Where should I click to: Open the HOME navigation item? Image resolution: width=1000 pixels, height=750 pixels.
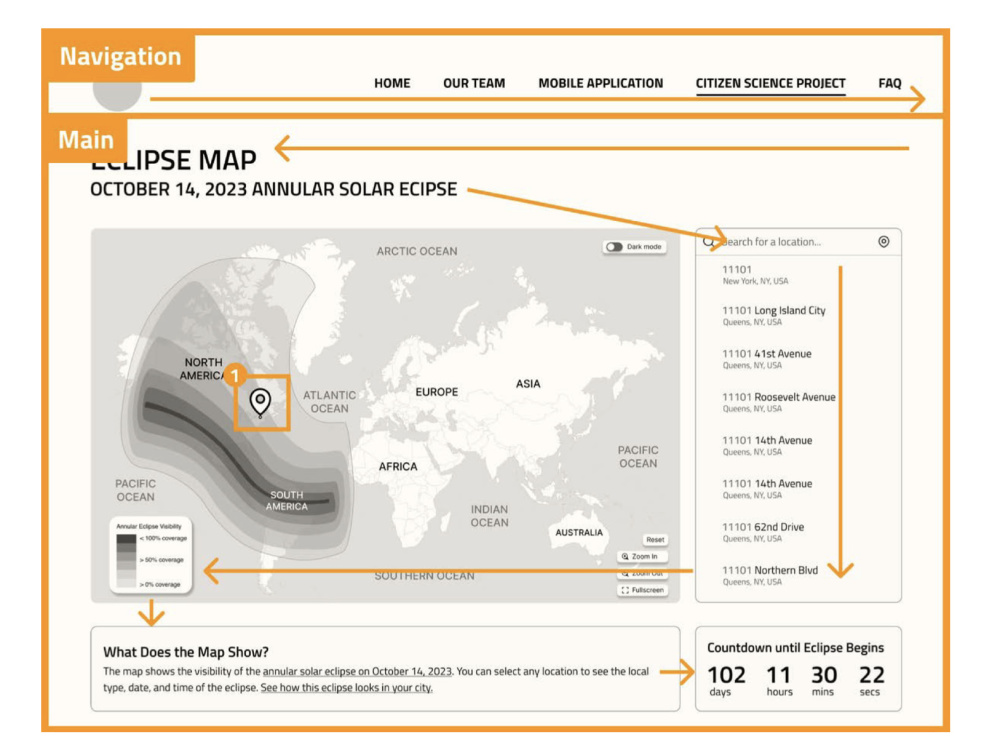point(392,83)
